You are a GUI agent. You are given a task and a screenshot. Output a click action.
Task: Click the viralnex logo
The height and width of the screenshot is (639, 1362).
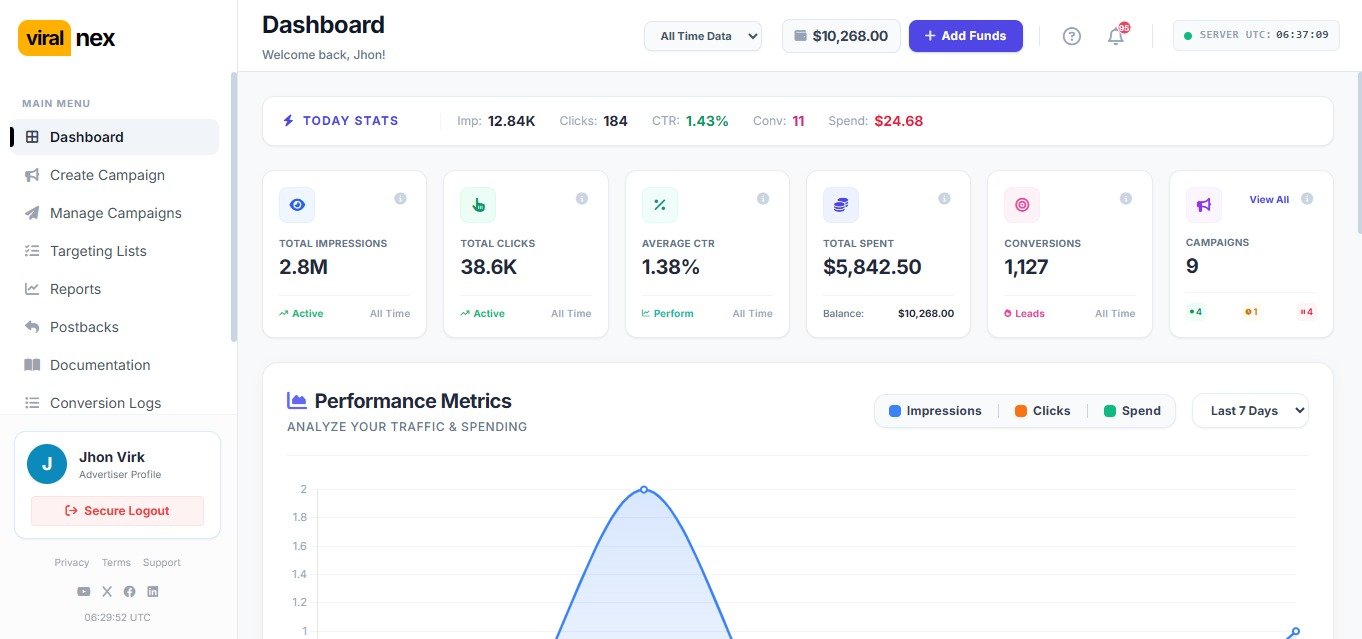(x=67, y=38)
